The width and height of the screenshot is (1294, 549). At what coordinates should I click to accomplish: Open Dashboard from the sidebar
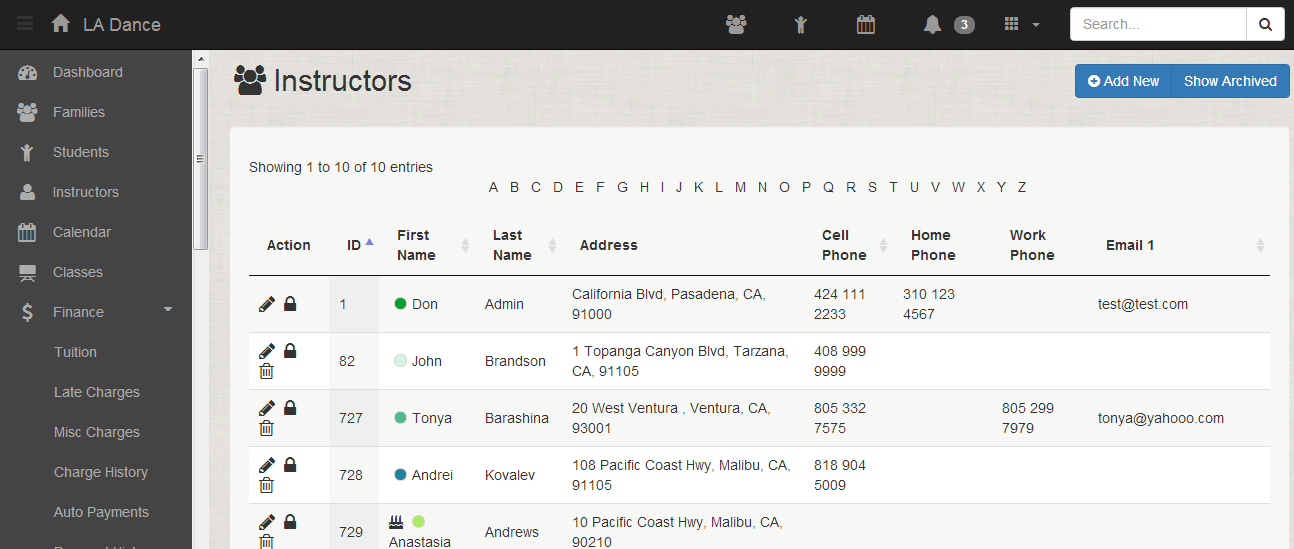(x=87, y=72)
